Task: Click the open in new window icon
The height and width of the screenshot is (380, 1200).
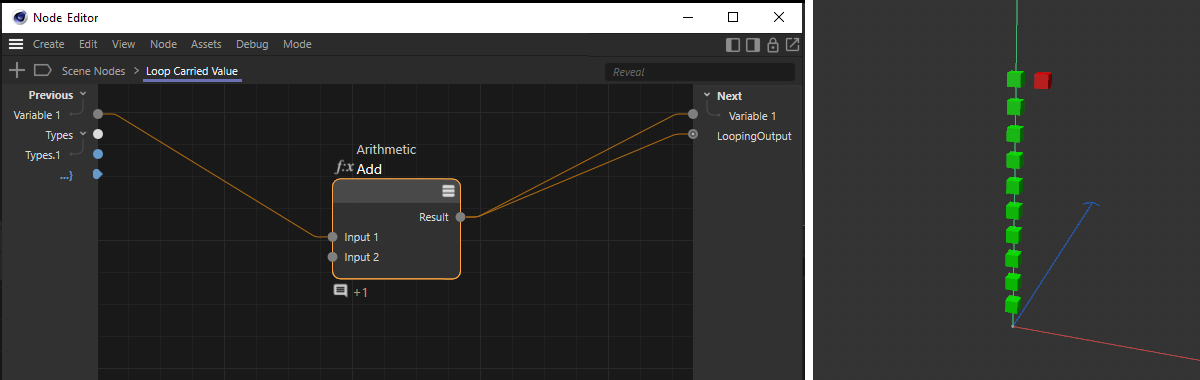Action: [x=792, y=44]
